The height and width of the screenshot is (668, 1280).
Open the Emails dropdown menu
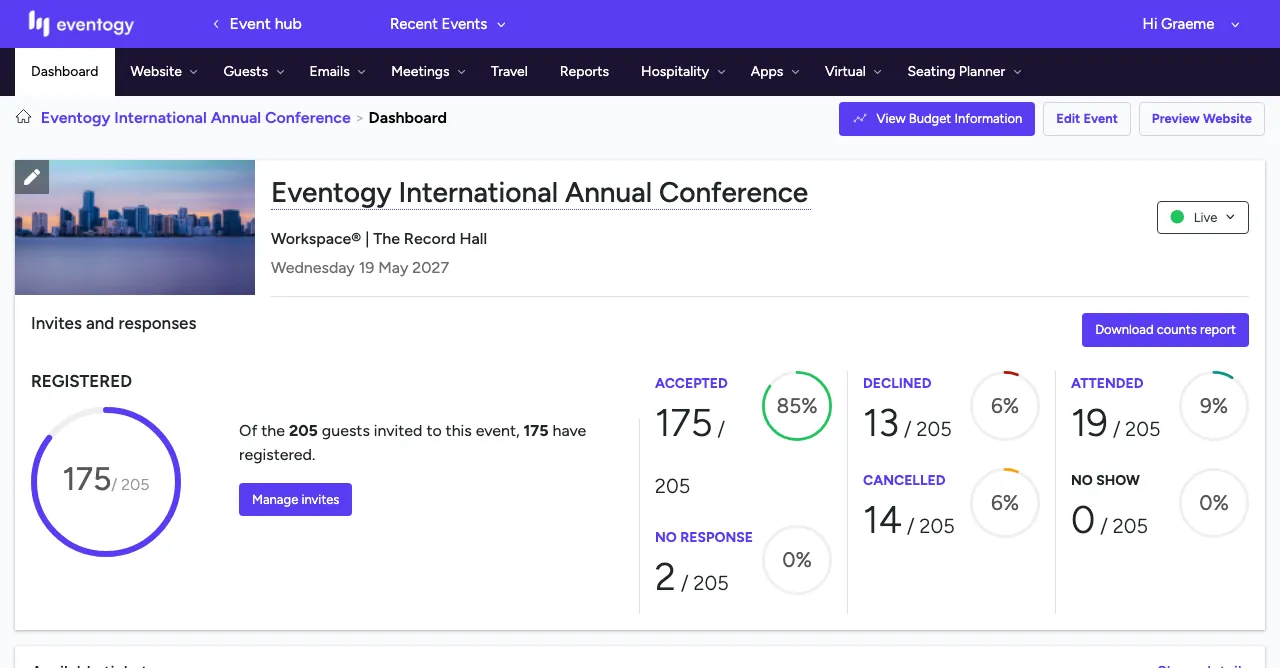click(x=337, y=72)
